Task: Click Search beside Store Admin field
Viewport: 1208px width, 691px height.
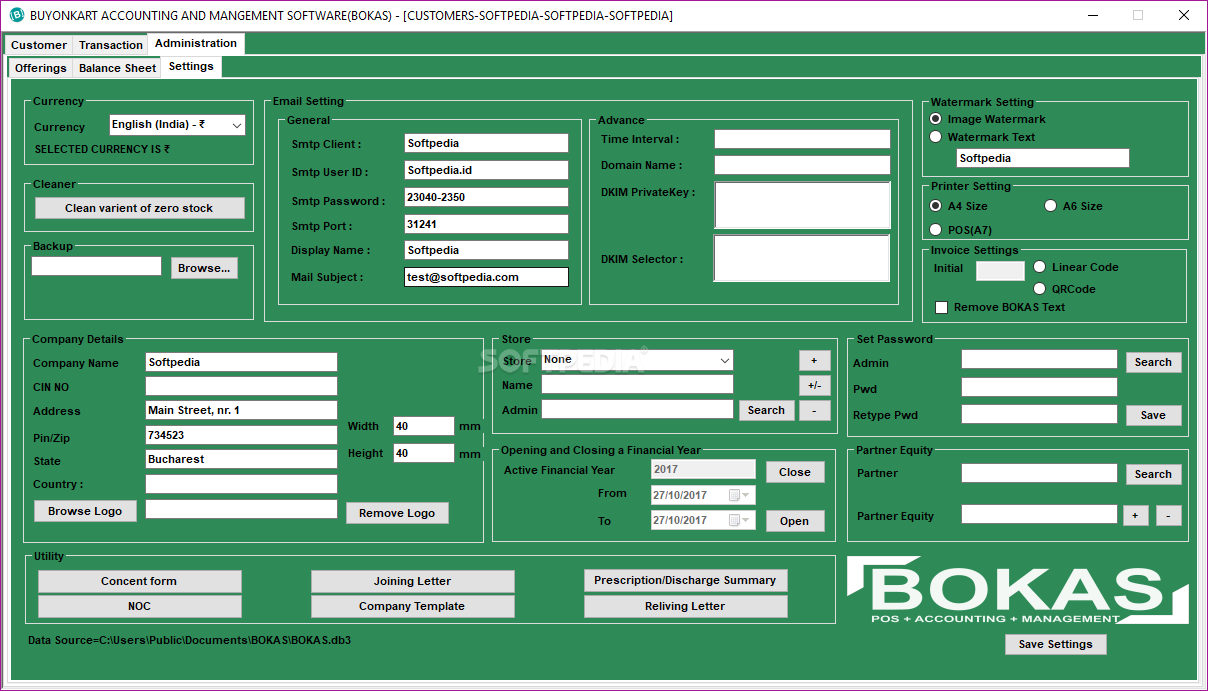Action: pyautogui.click(x=767, y=410)
